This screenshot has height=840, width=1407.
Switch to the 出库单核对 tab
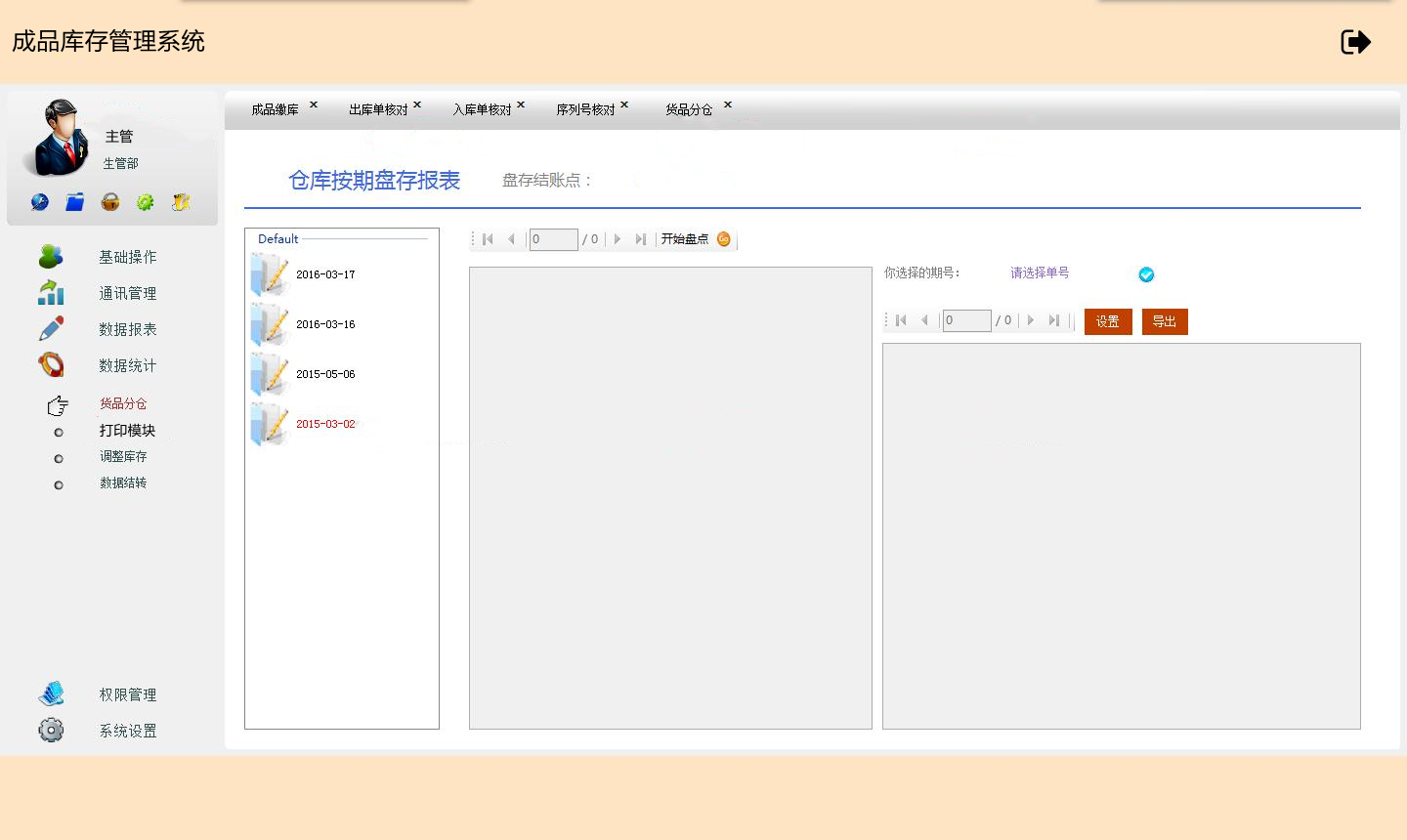tap(378, 109)
